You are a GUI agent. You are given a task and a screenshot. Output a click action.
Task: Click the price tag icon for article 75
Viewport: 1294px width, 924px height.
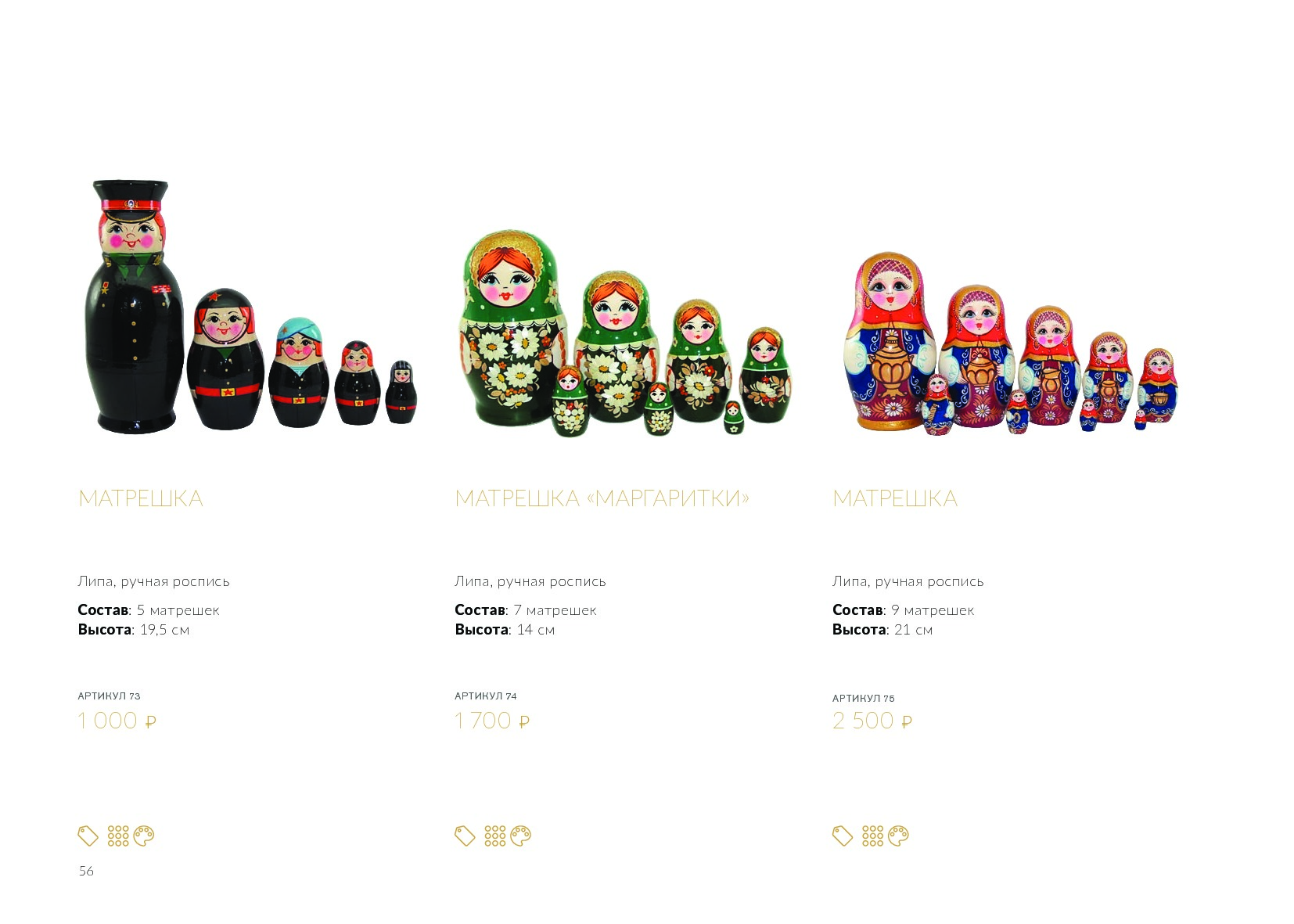843,836
